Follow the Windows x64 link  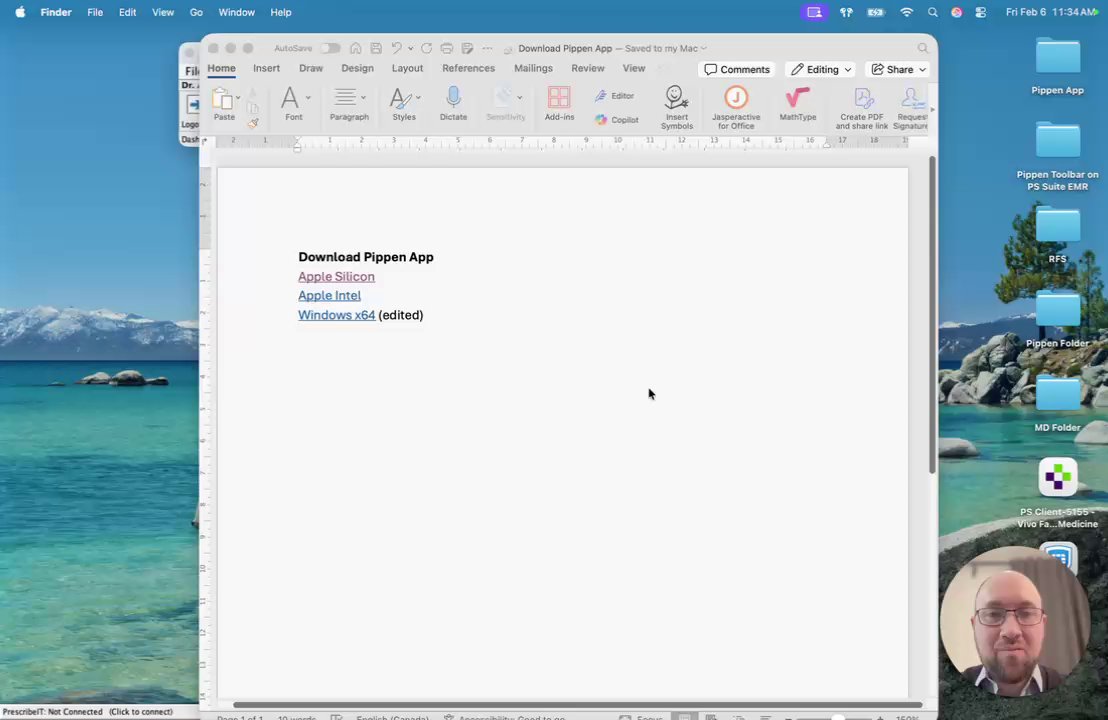pyautogui.click(x=336, y=315)
